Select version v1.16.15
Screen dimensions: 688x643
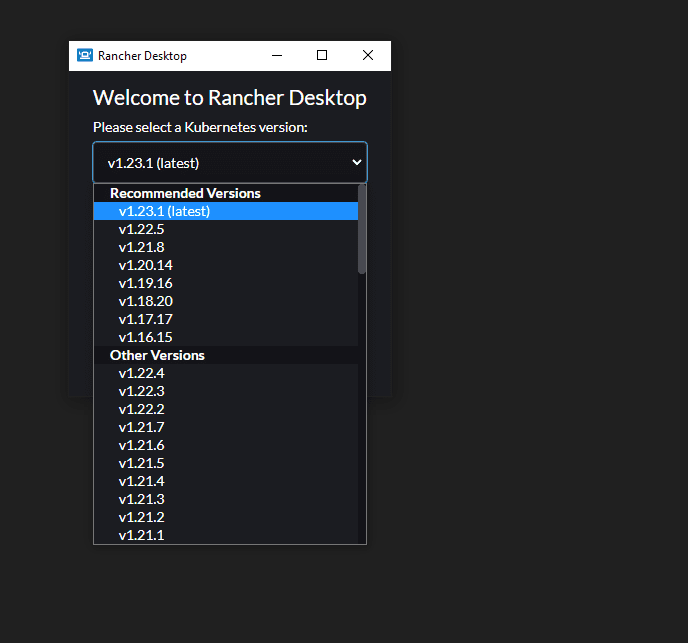(x=226, y=337)
